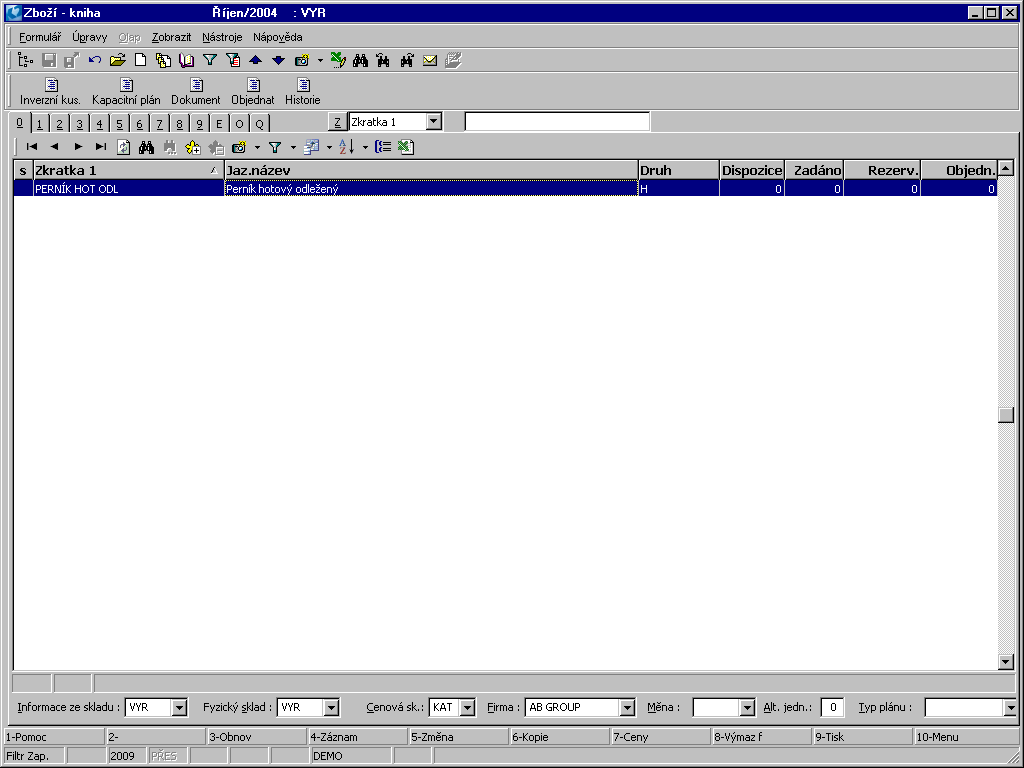
Task: Click the 9-Tisk function key button
Action: (x=862, y=737)
